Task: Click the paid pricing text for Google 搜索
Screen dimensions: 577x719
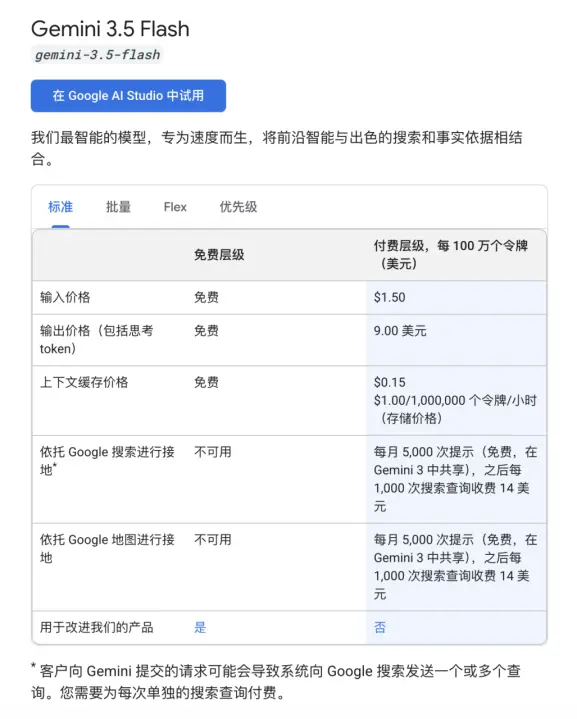Action: 455,479
